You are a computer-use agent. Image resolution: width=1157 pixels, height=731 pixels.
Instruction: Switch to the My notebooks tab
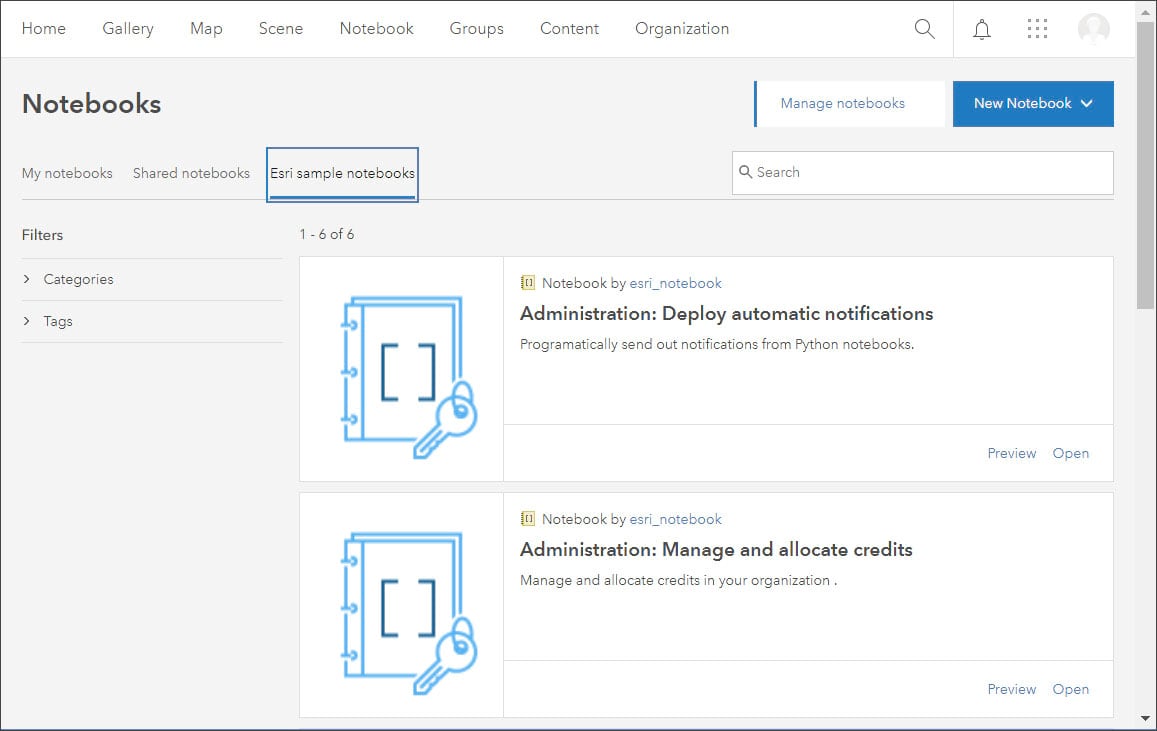(67, 173)
